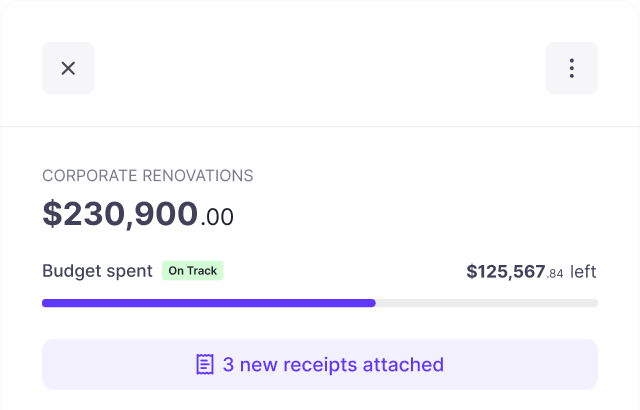The height and width of the screenshot is (410, 640).
Task: Open the three-dot more options menu
Action: tap(571, 68)
